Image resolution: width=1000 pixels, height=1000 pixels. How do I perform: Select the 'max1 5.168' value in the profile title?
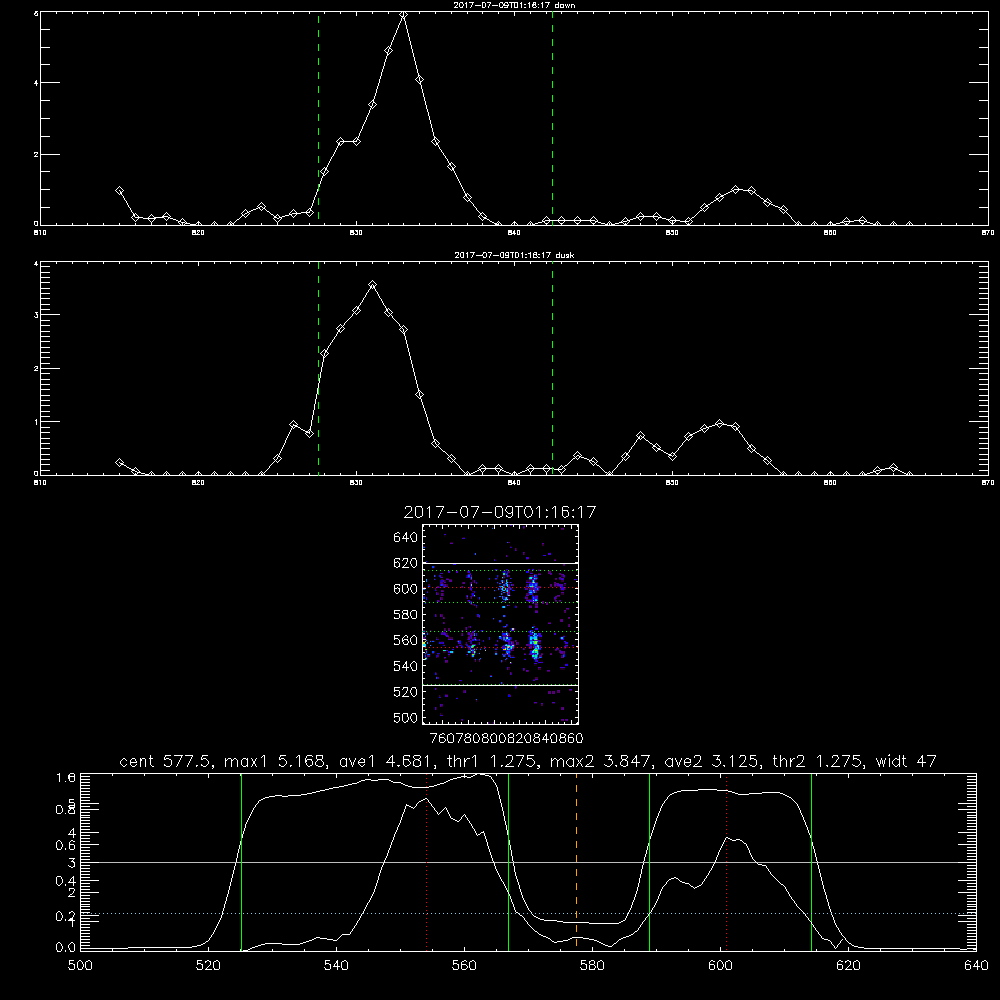click(276, 761)
